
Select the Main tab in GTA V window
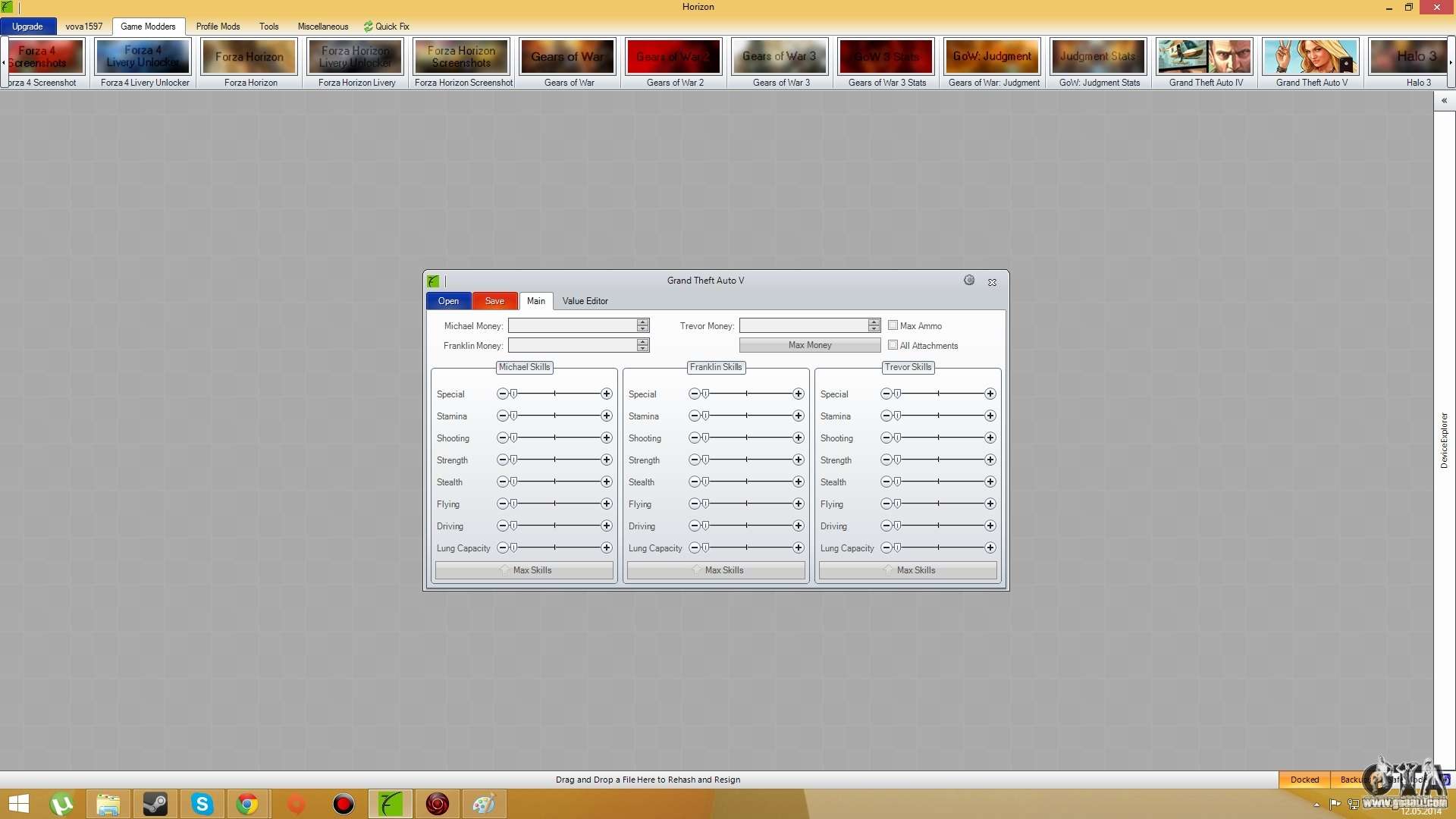coord(536,301)
